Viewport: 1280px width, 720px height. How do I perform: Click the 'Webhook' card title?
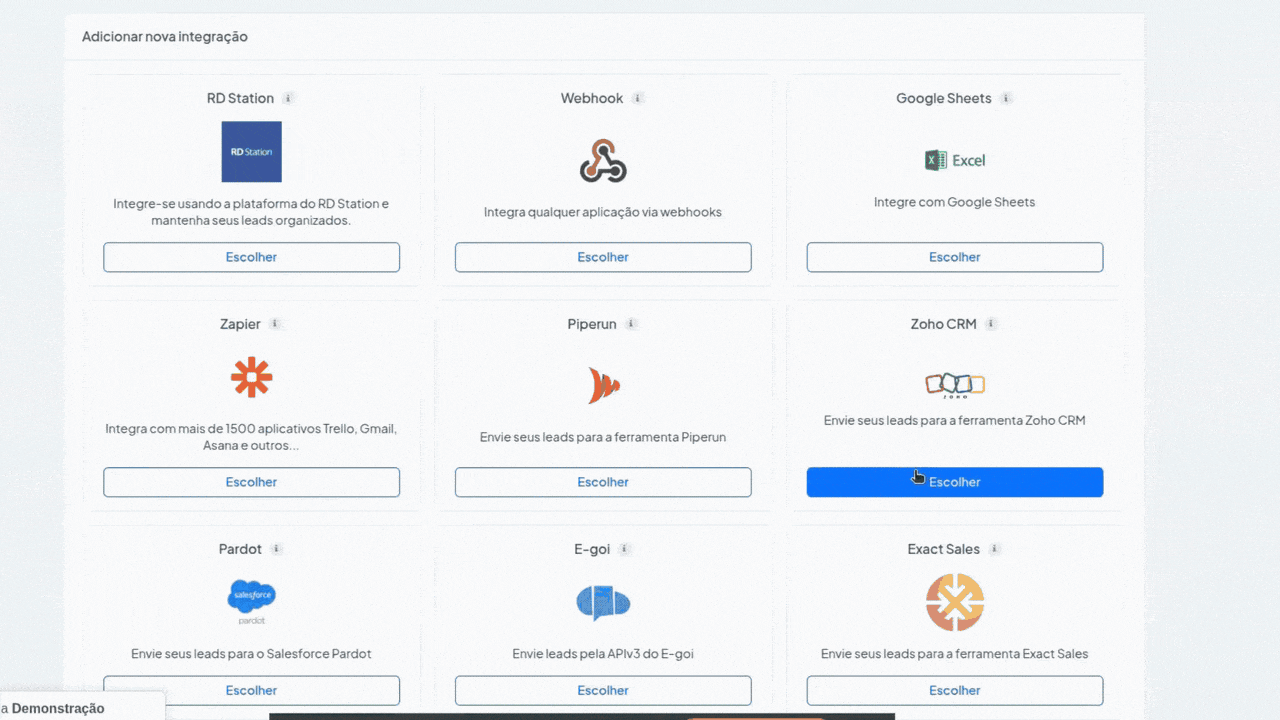coord(592,98)
